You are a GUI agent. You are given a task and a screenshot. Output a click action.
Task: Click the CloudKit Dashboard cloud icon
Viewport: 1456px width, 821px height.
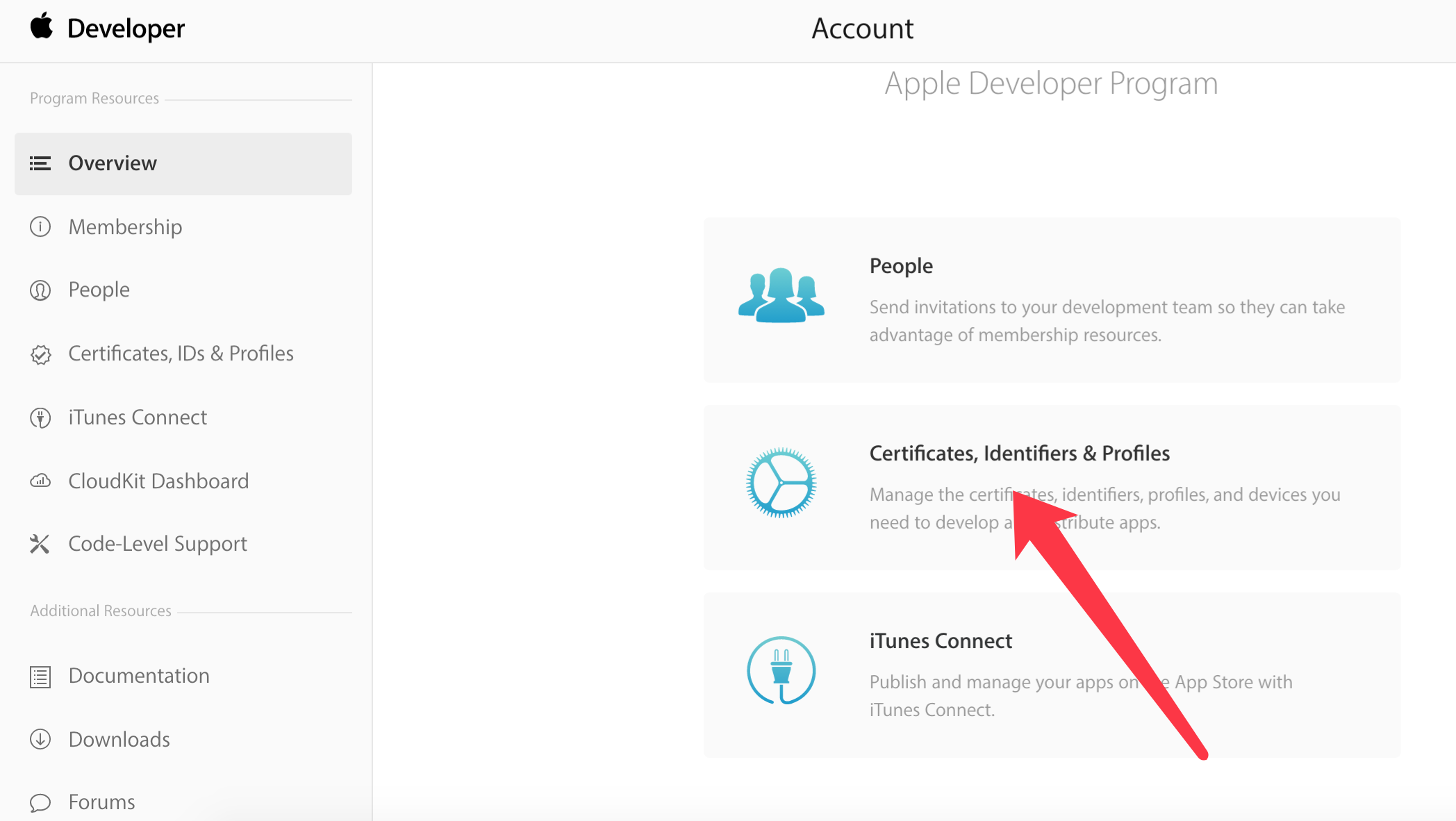[x=40, y=481]
